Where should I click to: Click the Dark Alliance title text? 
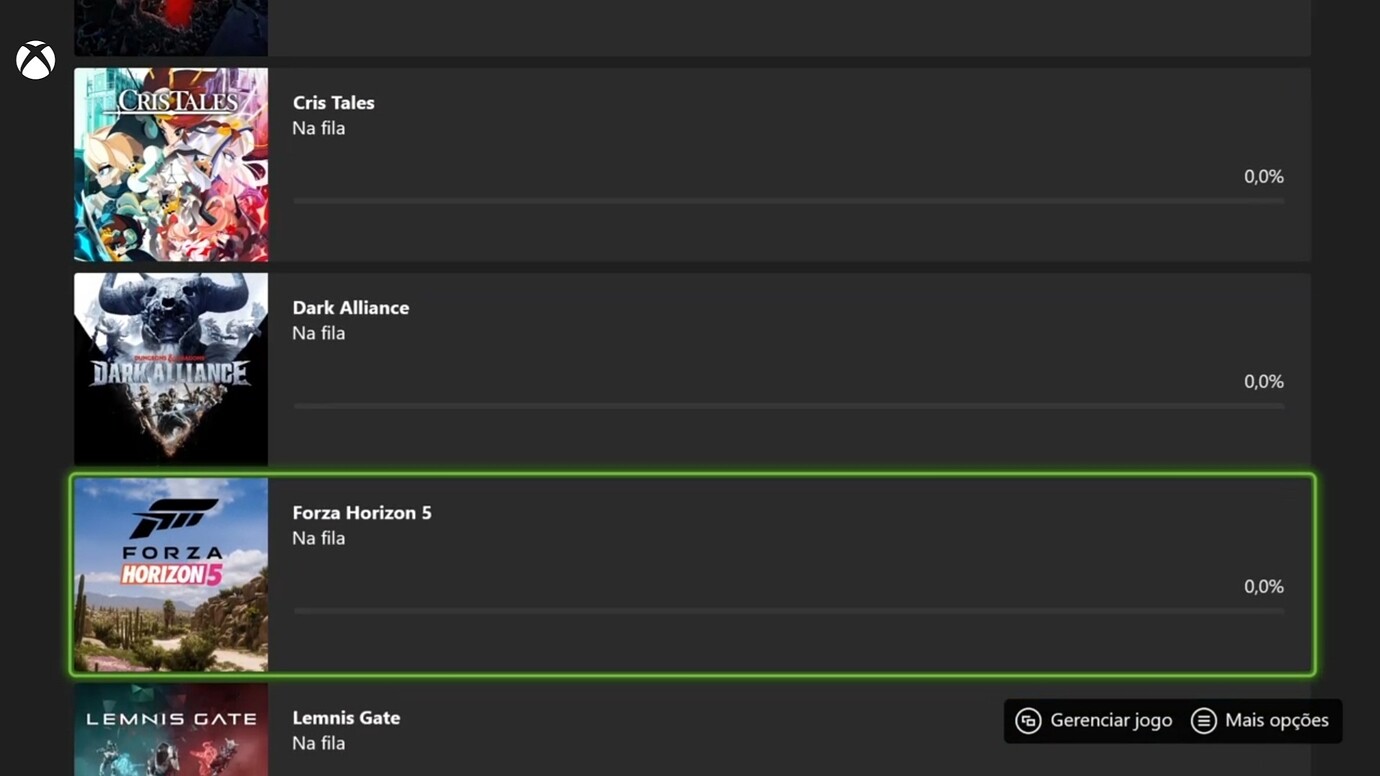(350, 308)
